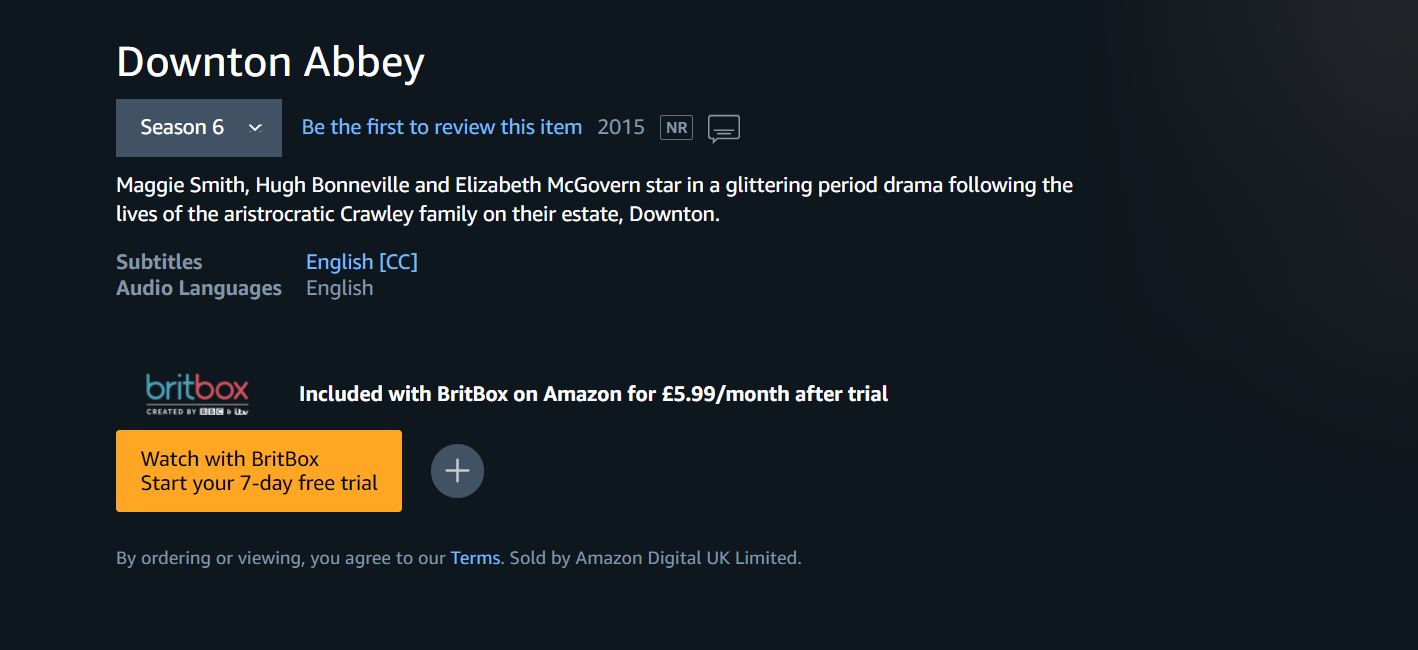
Task: Click the BritBox logo
Action: point(197,393)
